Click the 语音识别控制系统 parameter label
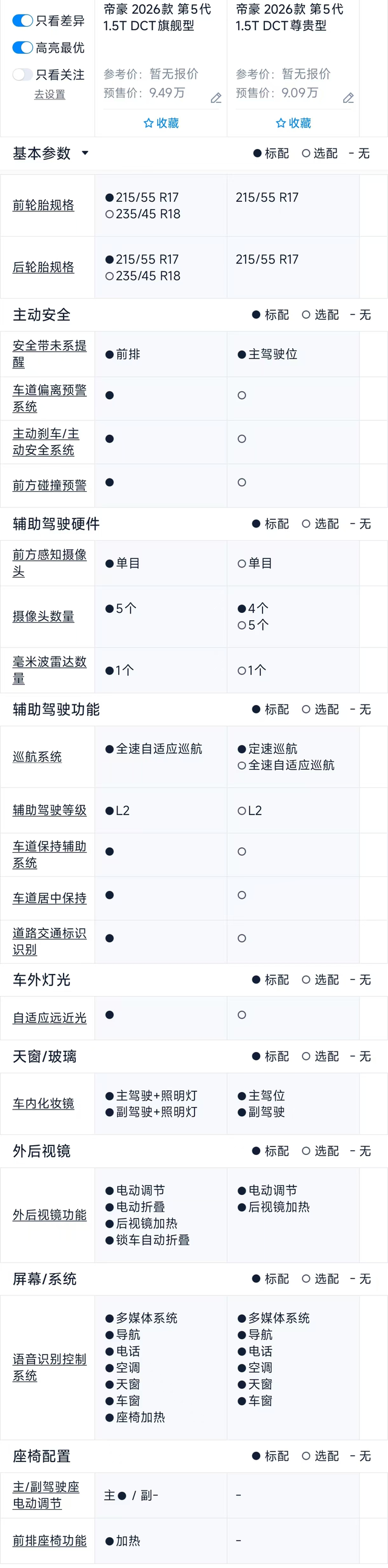The image size is (388, 1568). coord(49,1367)
